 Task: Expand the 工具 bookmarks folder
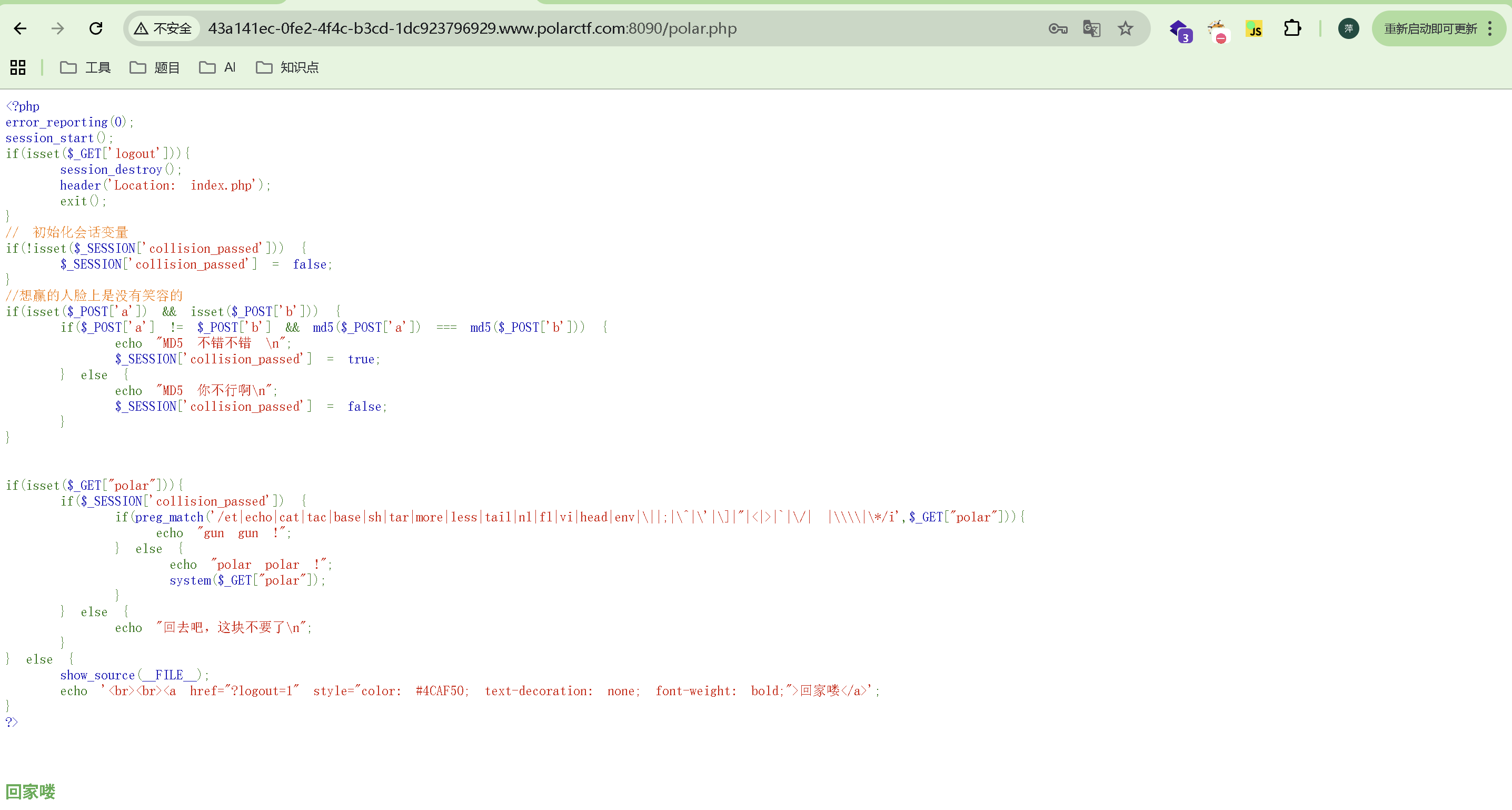coord(86,67)
